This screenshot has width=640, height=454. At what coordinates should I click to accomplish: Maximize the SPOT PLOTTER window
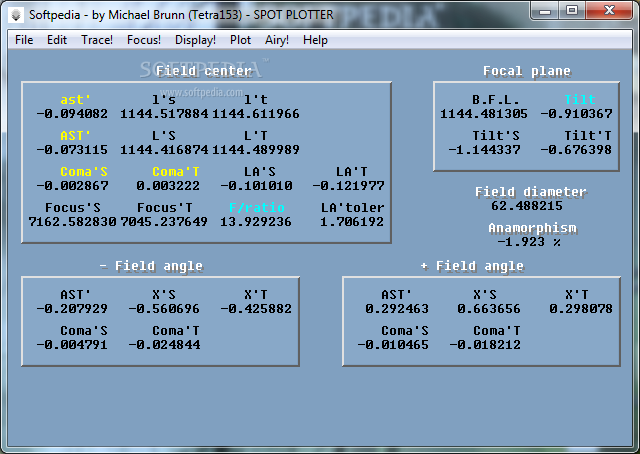click(572, 11)
